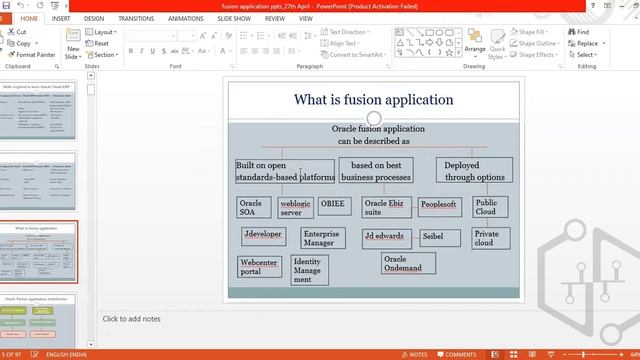640x360 pixels.
Task: Select the 'Peoplesoft' box on the slide
Action: [439, 206]
